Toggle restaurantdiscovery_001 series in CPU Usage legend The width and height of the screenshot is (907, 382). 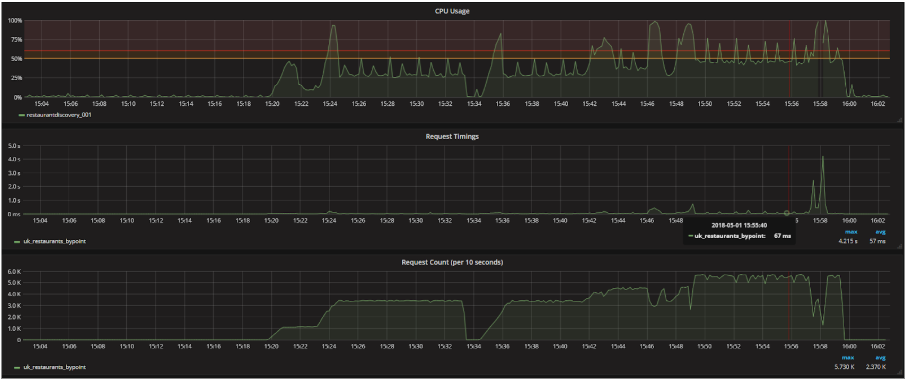pos(60,115)
